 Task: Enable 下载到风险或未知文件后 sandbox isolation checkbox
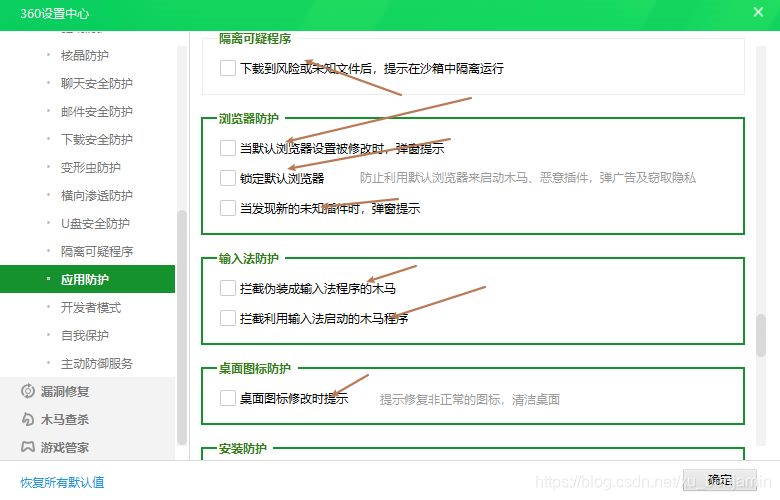[228, 68]
